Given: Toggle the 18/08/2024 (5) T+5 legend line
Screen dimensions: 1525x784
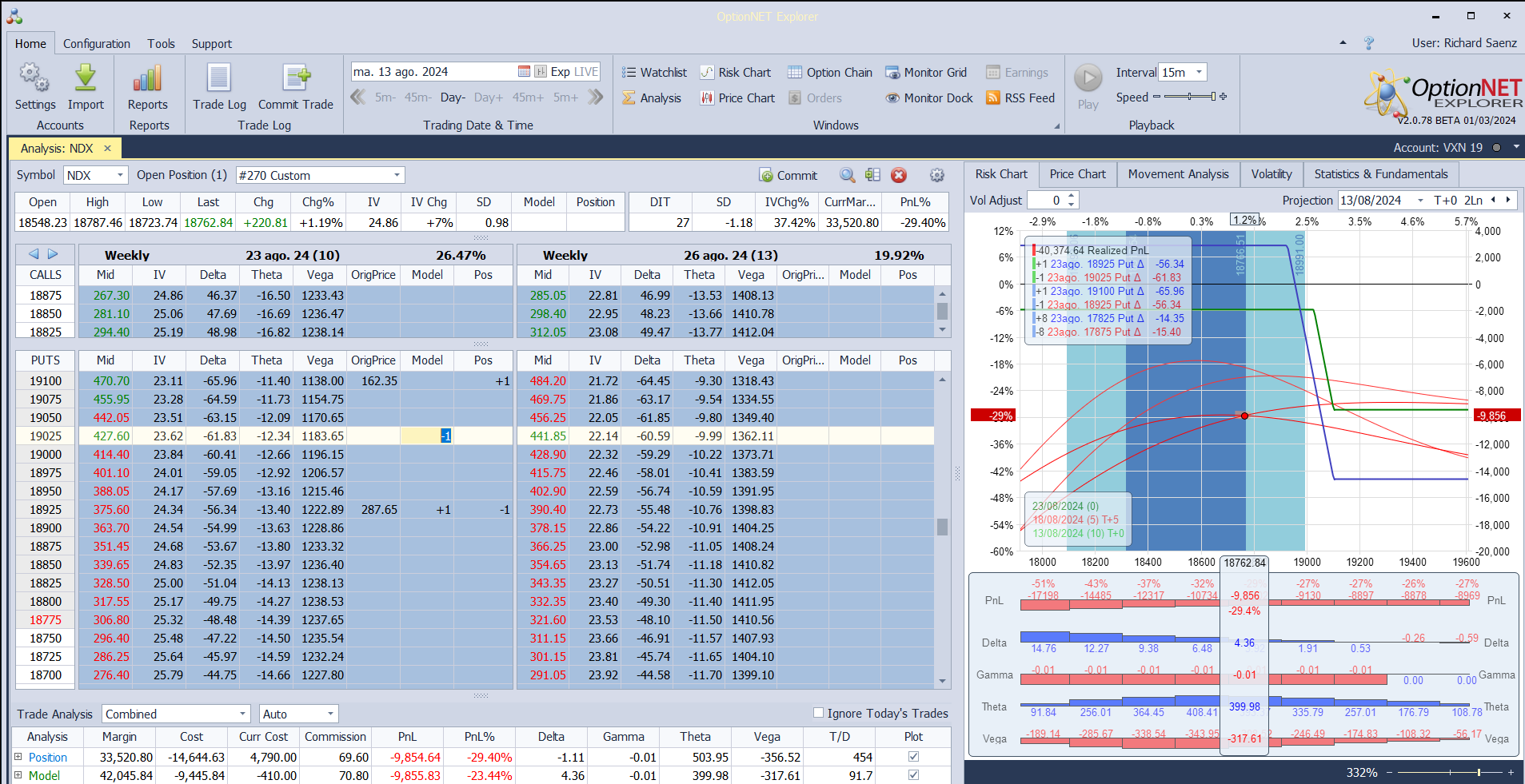Looking at the screenshot, I should tap(1076, 519).
